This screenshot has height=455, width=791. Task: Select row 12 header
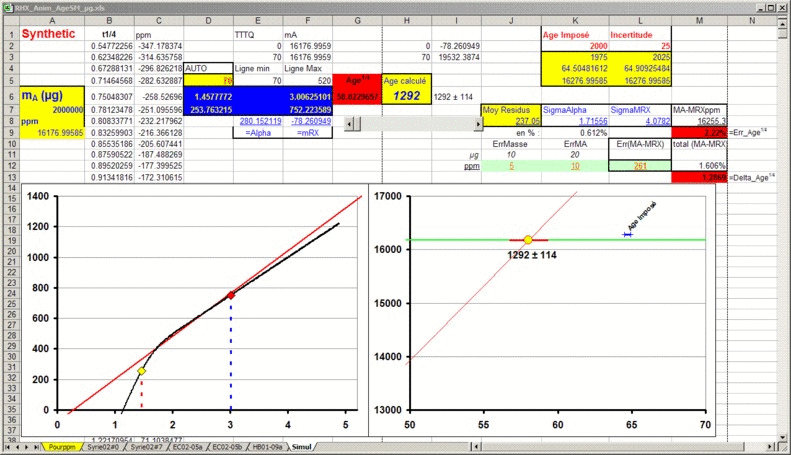click(11, 166)
